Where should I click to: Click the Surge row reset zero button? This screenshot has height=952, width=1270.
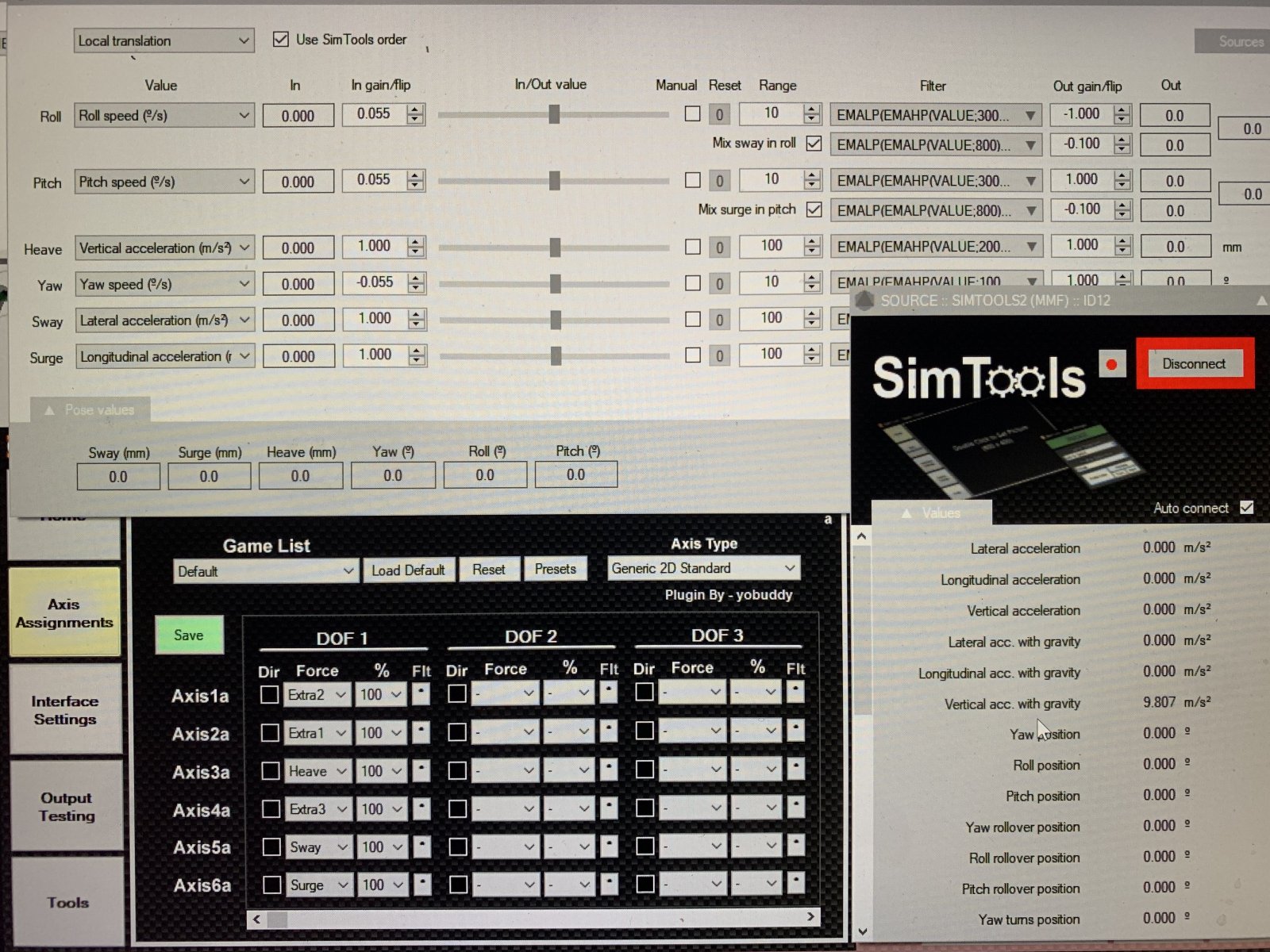(719, 355)
